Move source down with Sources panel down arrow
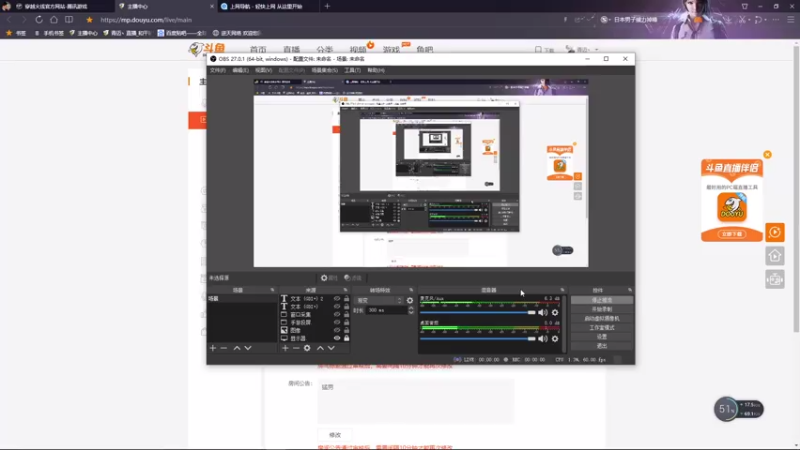800x450 pixels. tap(331, 348)
